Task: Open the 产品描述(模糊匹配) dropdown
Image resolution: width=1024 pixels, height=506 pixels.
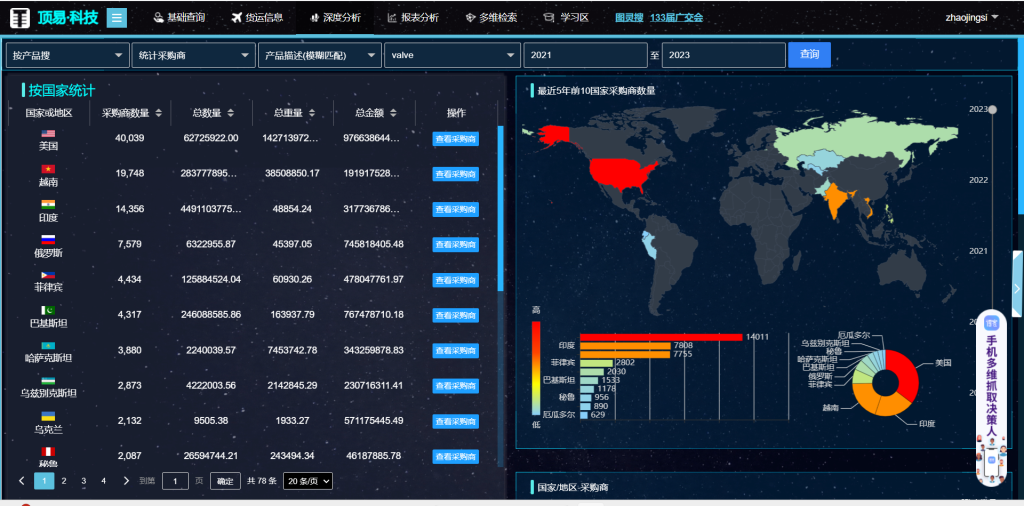Action: [x=319, y=56]
